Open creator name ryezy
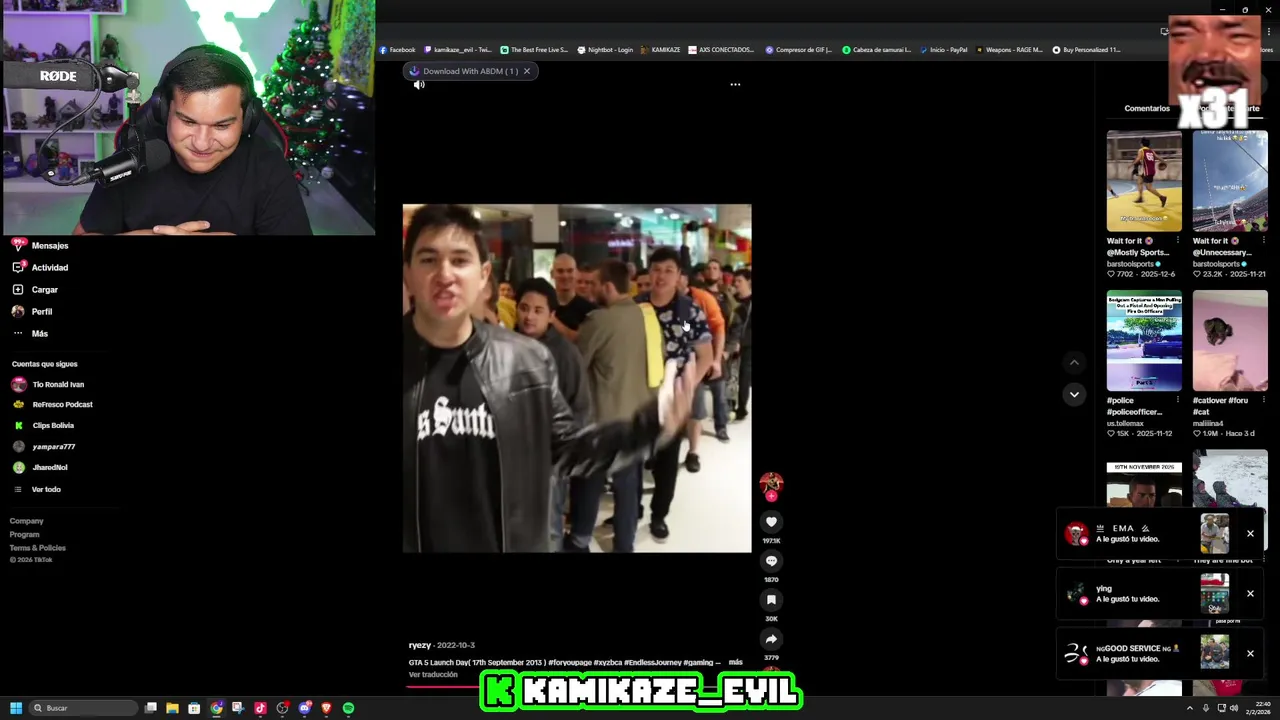The width and height of the screenshot is (1280, 720). (x=419, y=645)
